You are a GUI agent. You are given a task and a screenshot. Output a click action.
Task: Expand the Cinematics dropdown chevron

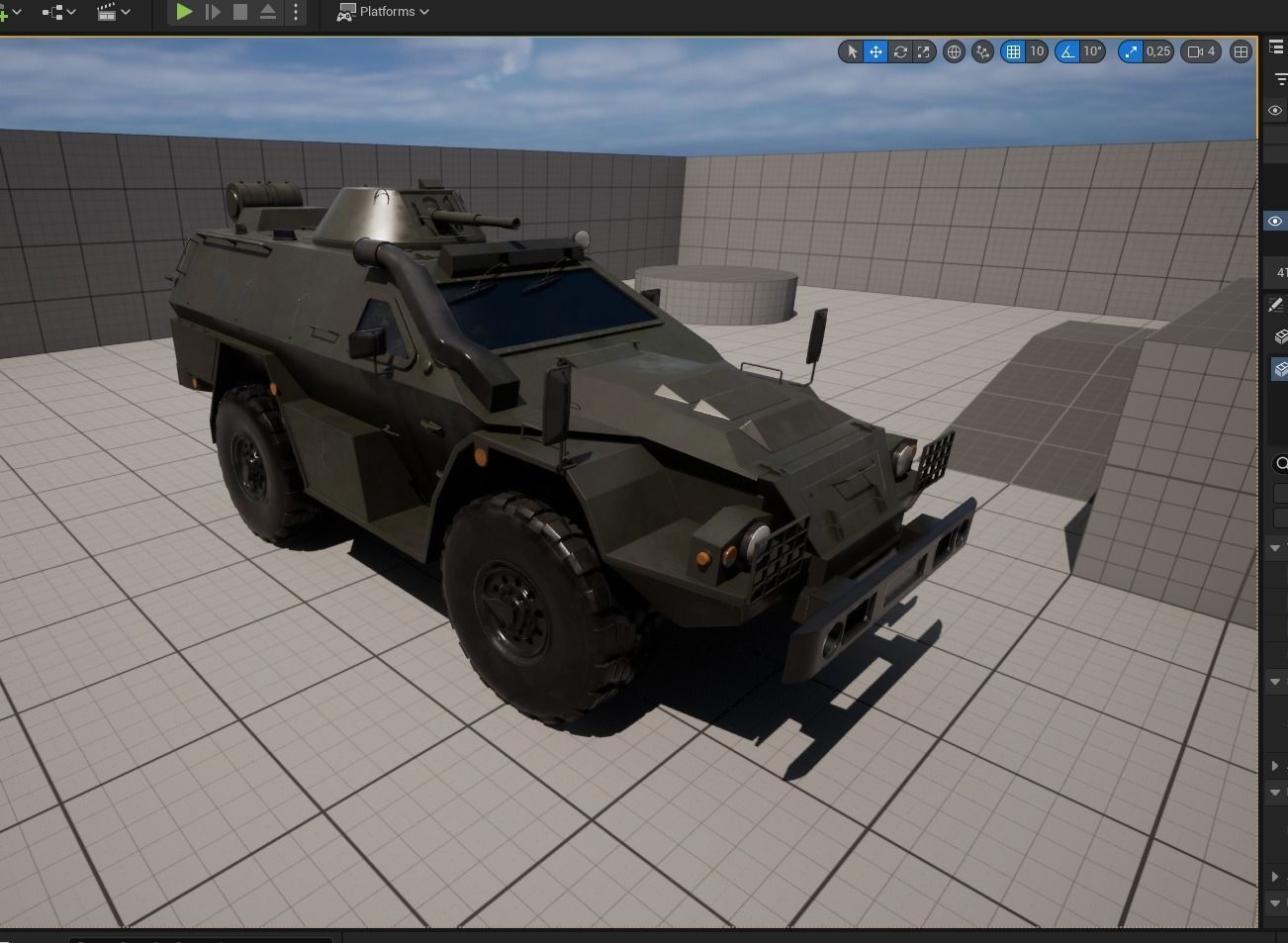[x=126, y=12]
